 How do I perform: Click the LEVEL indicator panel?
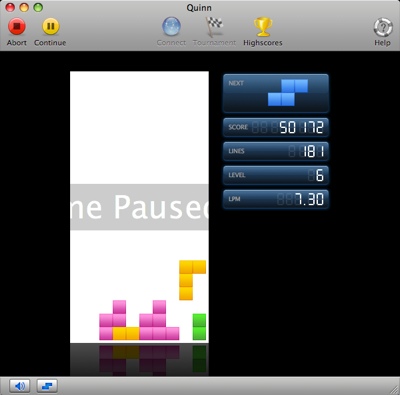[x=276, y=175]
